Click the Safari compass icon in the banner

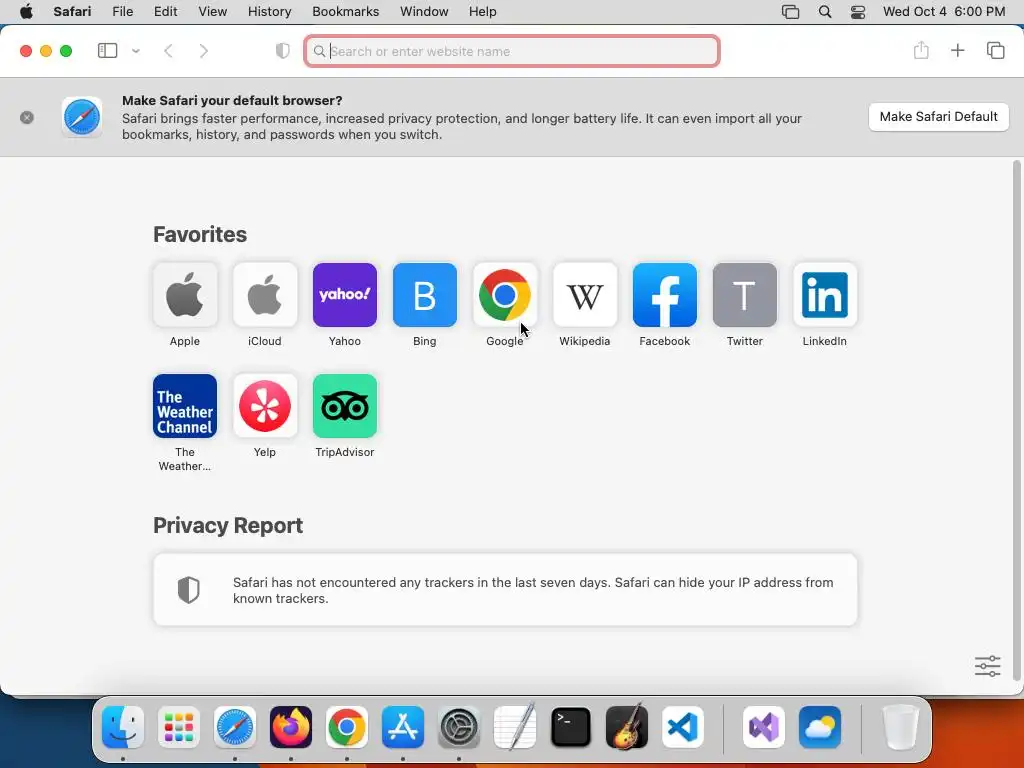82,118
